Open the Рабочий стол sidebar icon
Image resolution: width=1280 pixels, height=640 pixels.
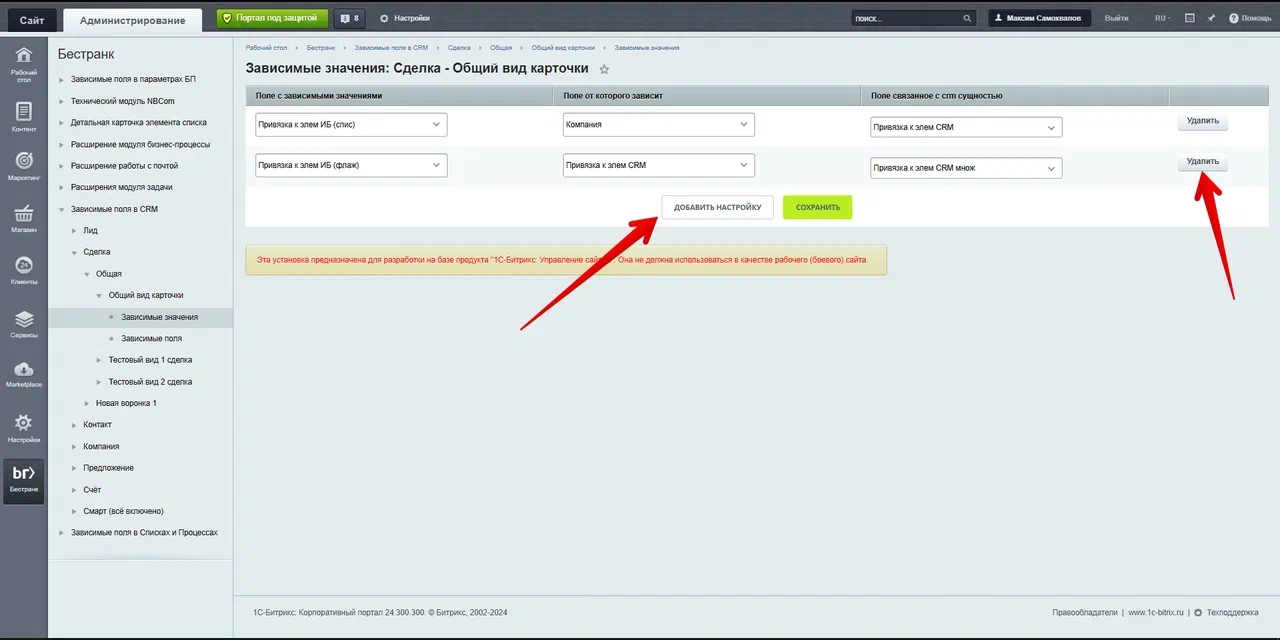(x=24, y=61)
